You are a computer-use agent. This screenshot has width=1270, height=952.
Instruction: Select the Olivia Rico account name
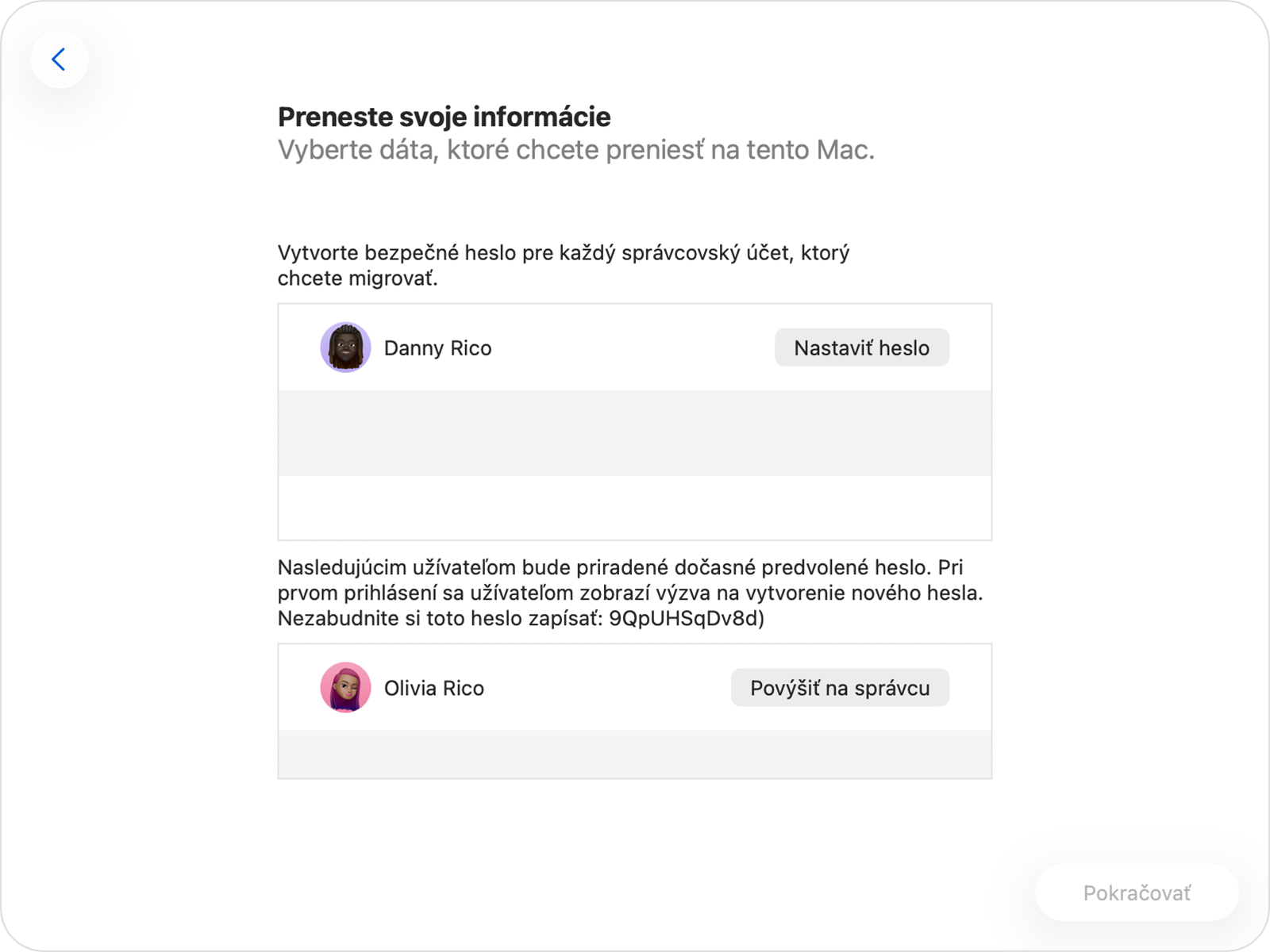(x=433, y=689)
